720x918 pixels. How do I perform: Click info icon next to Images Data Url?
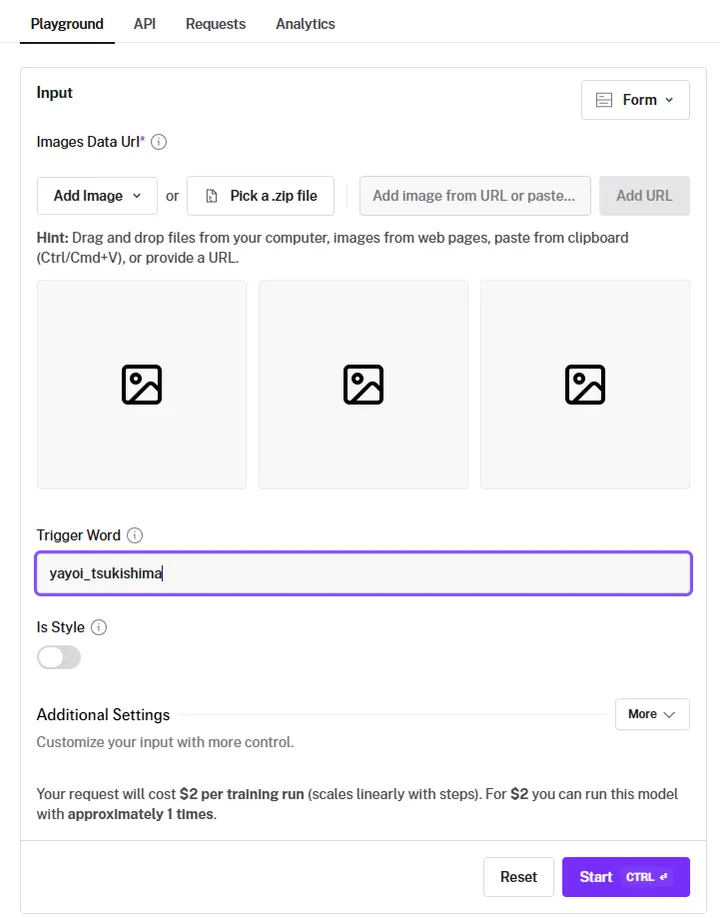[x=159, y=142]
